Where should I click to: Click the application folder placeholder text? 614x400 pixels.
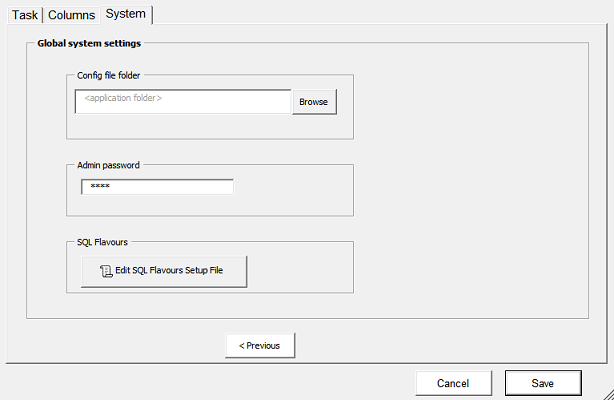(123, 98)
